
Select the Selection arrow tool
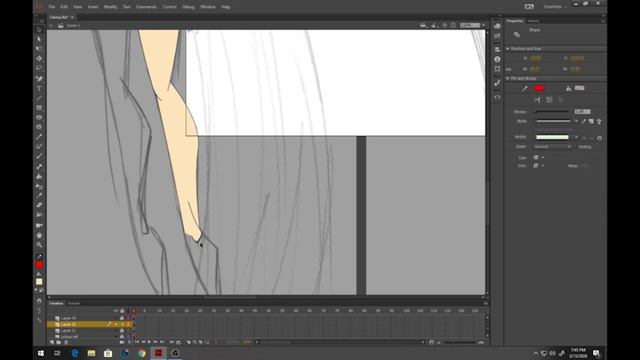[39, 29]
